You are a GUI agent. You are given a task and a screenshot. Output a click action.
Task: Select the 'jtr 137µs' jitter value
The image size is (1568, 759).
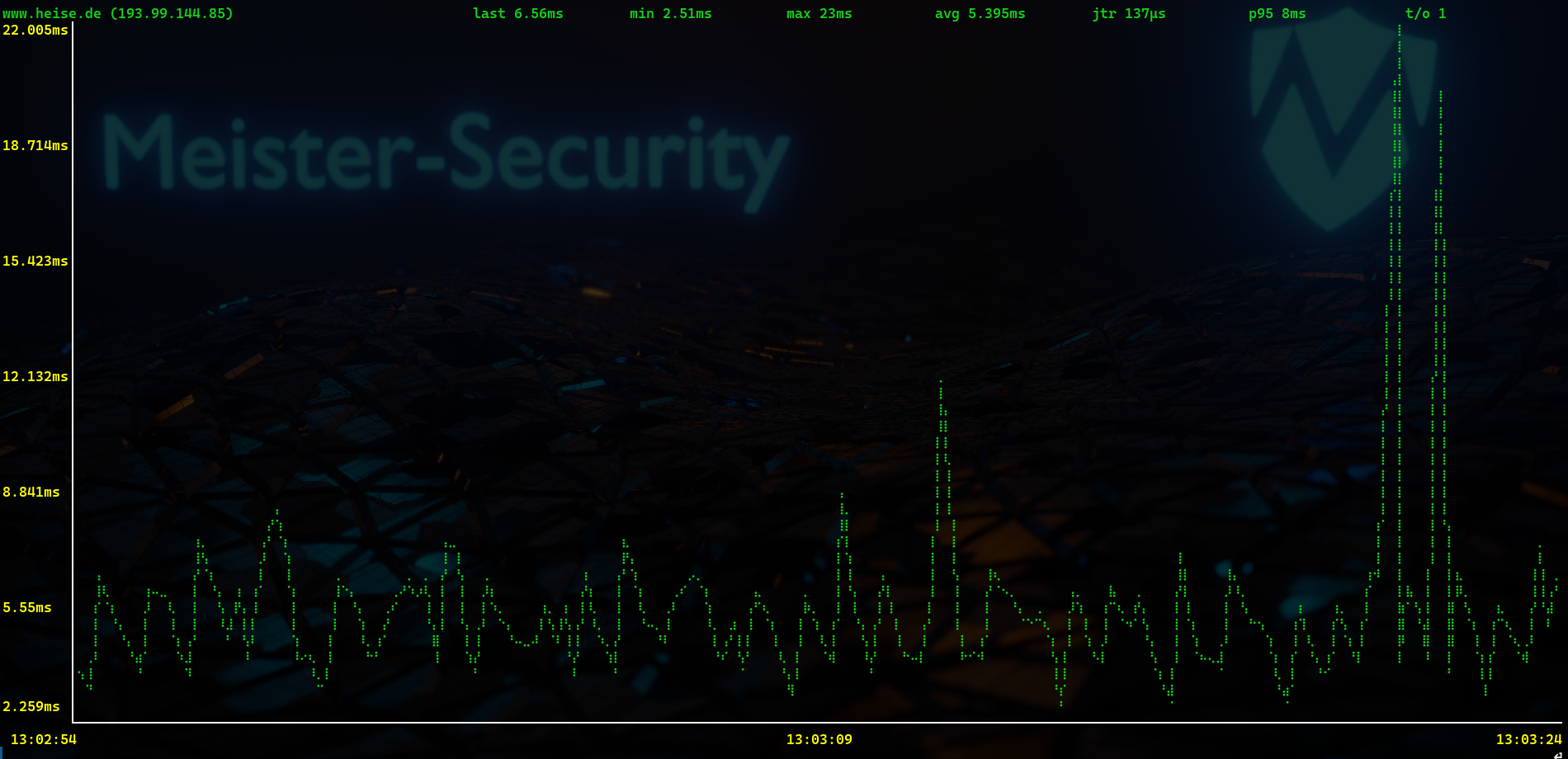[x=1128, y=14]
